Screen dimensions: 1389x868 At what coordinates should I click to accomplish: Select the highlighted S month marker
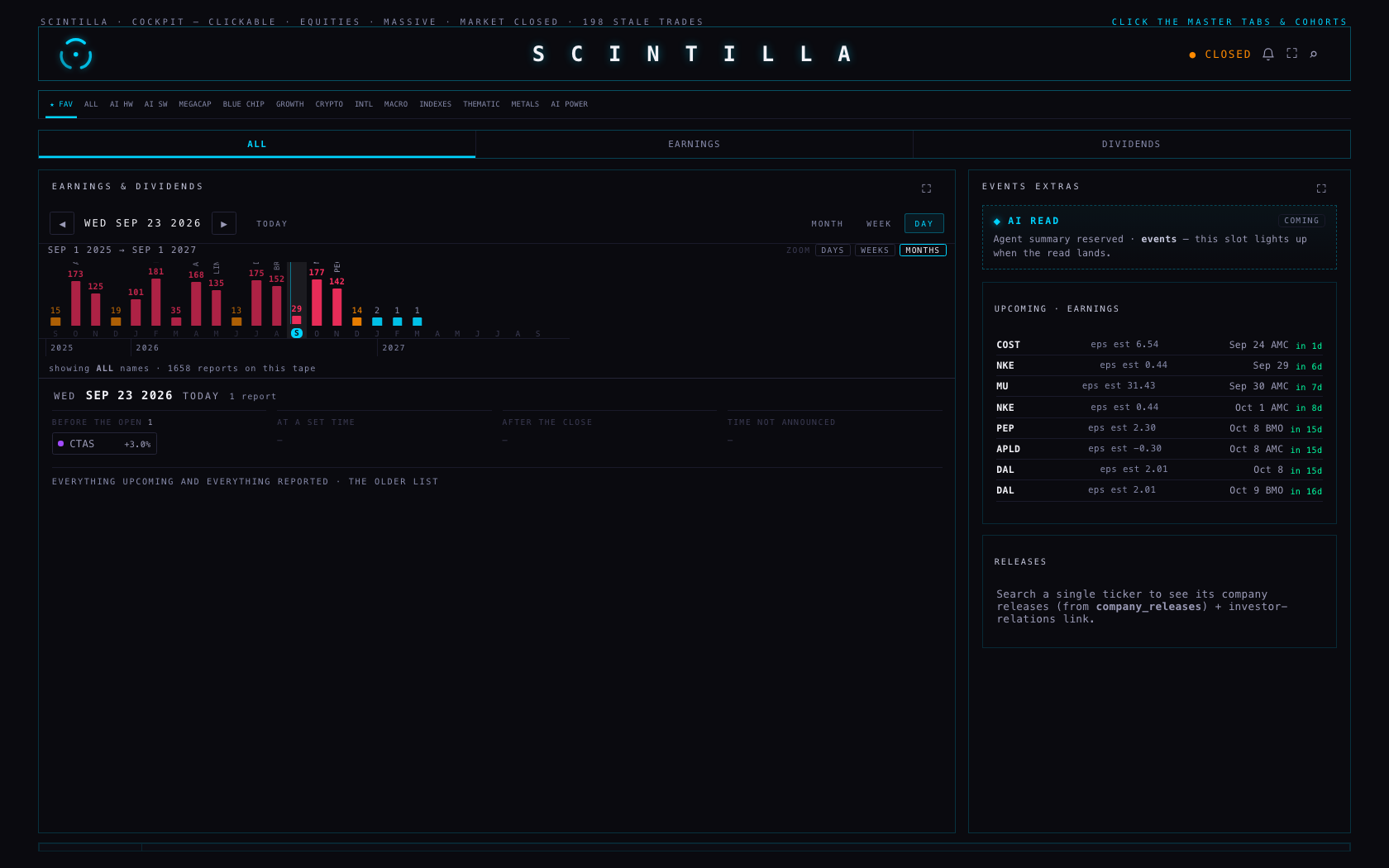tap(297, 333)
